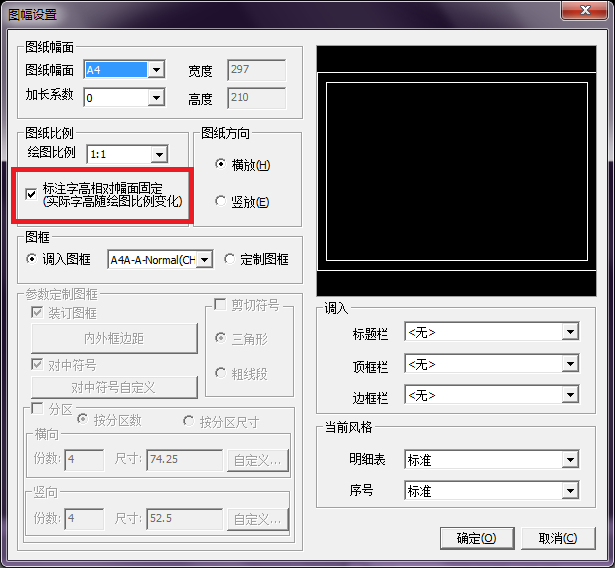Select 三角形 radio button
Image resolution: width=615 pixels, height=568 pixels.
[x=220, y=338]
